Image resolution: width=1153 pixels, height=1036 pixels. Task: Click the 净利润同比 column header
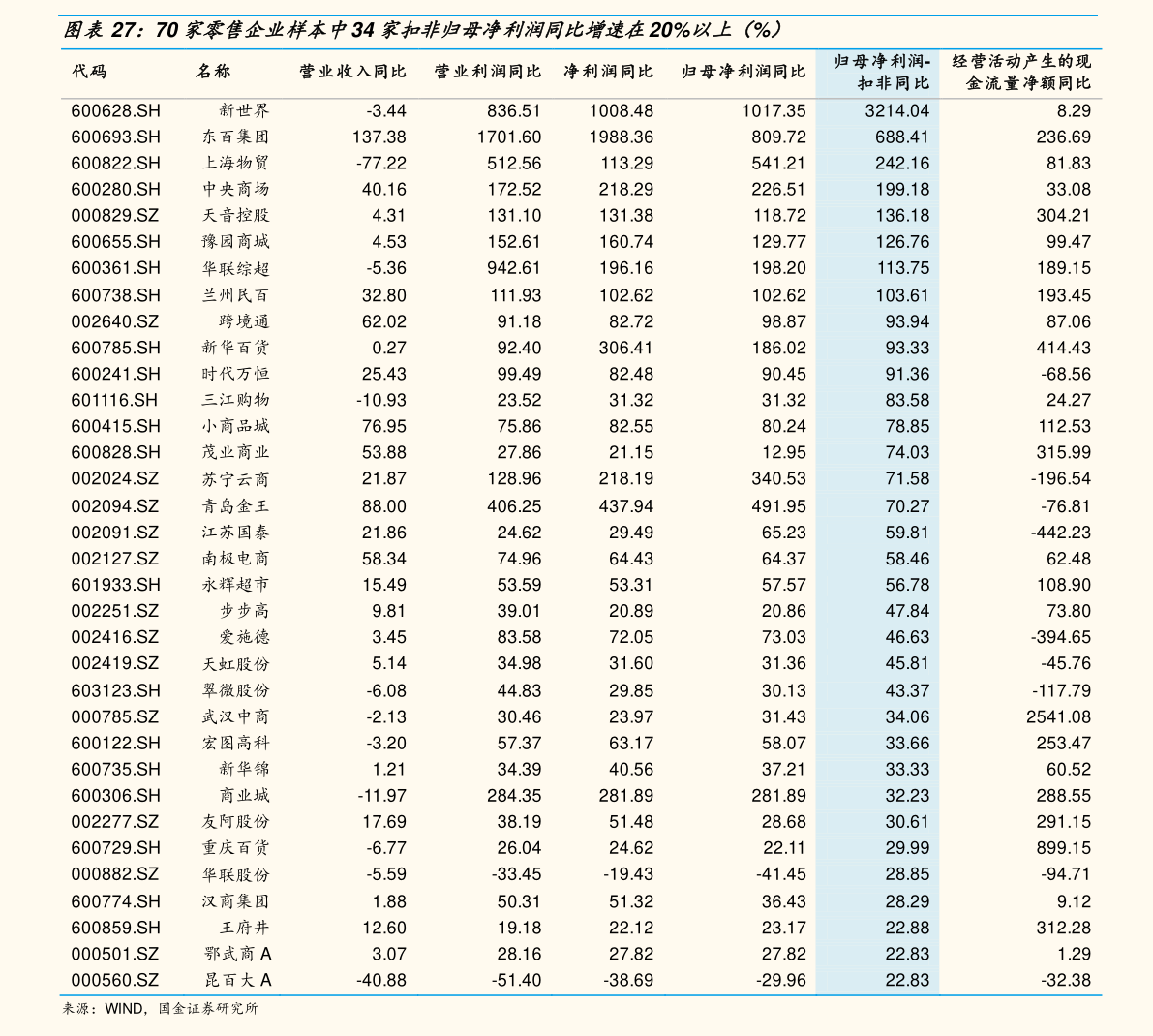click(608, 72)
